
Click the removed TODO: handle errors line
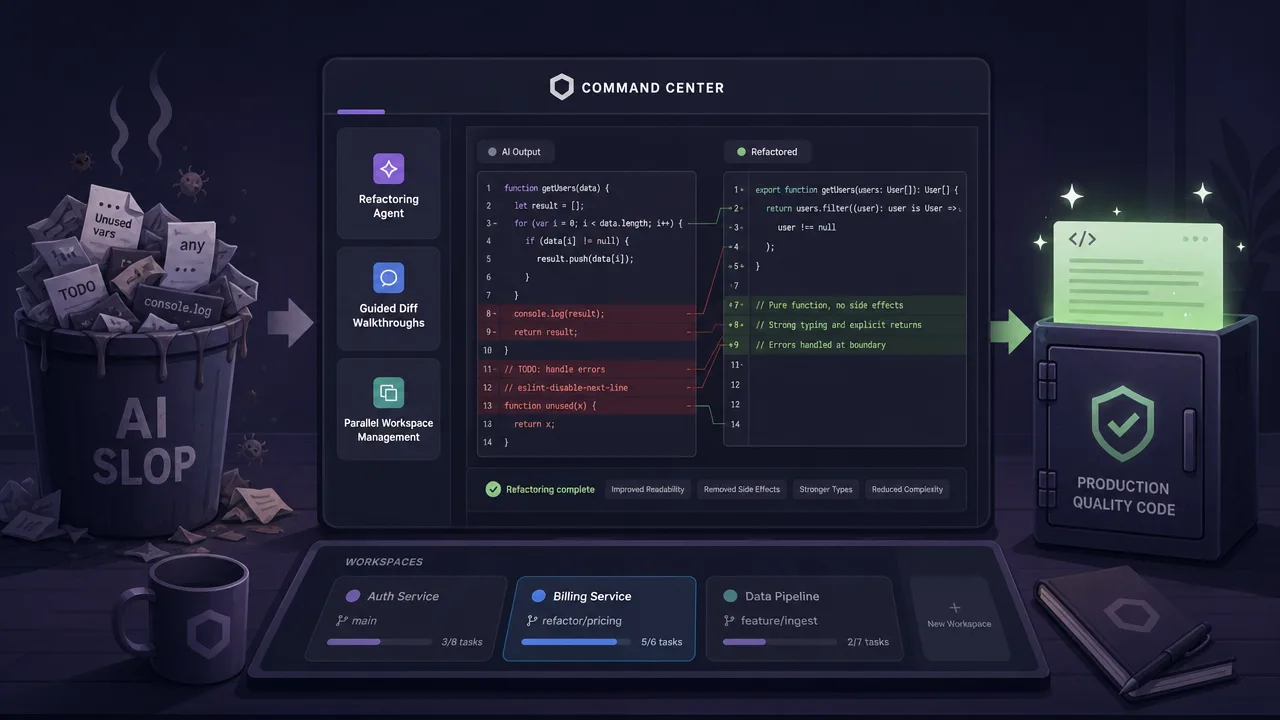pyautogui.click(x=587, y=369)
